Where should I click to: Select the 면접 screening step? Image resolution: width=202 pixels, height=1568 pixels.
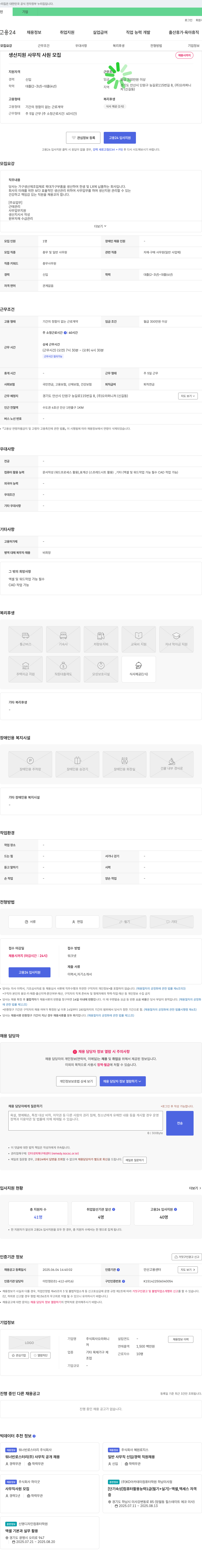click(x=77, y=922)
